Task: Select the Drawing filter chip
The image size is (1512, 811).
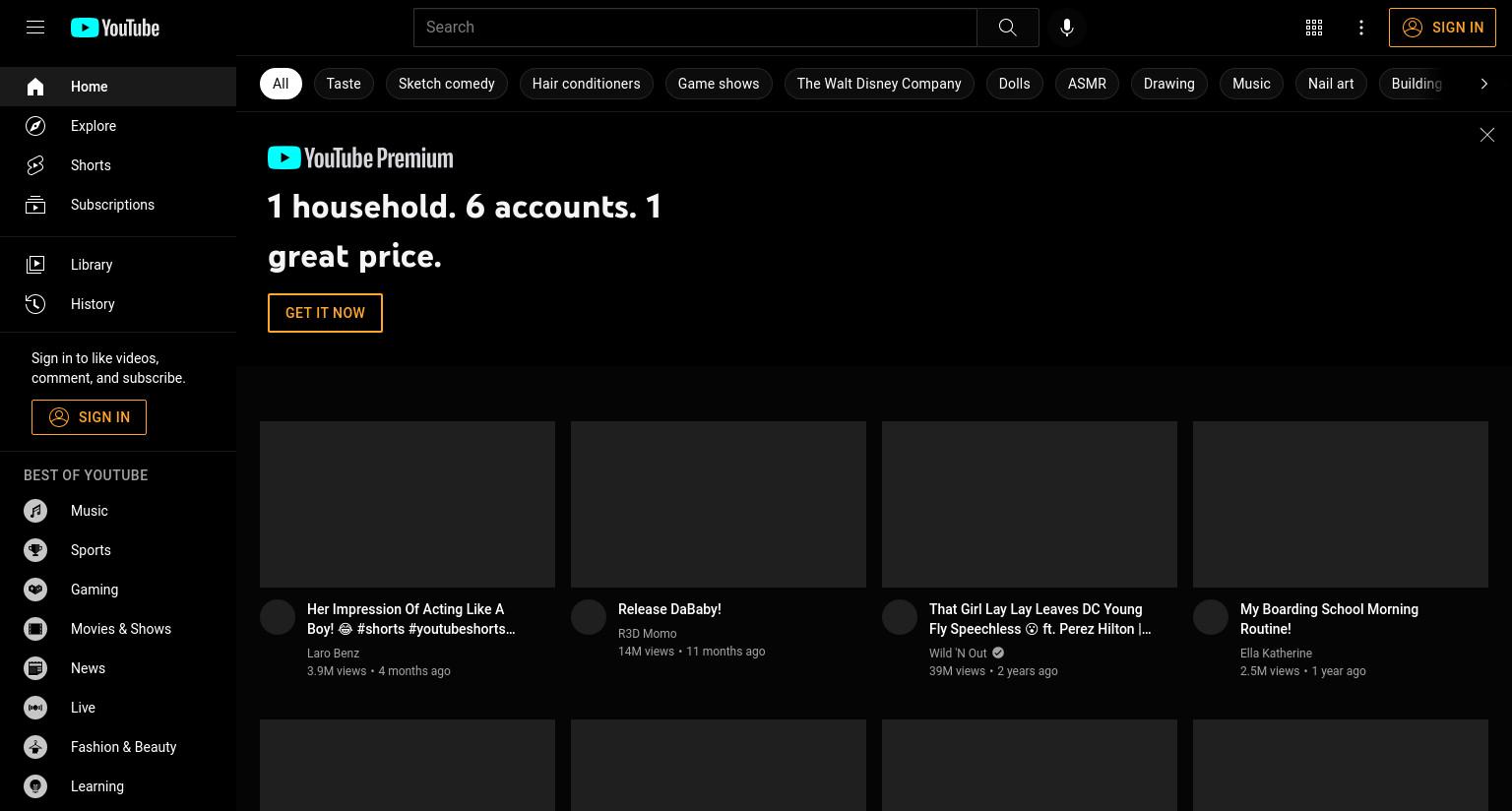Action: click(x=1169, y=84)
